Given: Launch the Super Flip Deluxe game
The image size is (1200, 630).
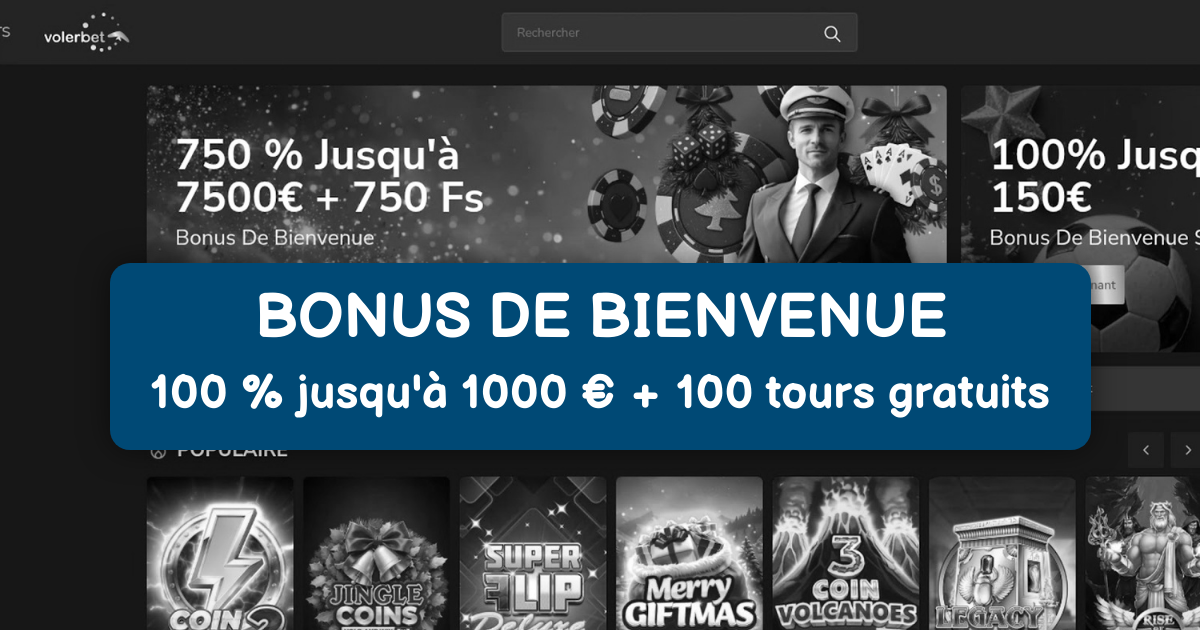Looking at the screenshot, I should pos(533,553).
